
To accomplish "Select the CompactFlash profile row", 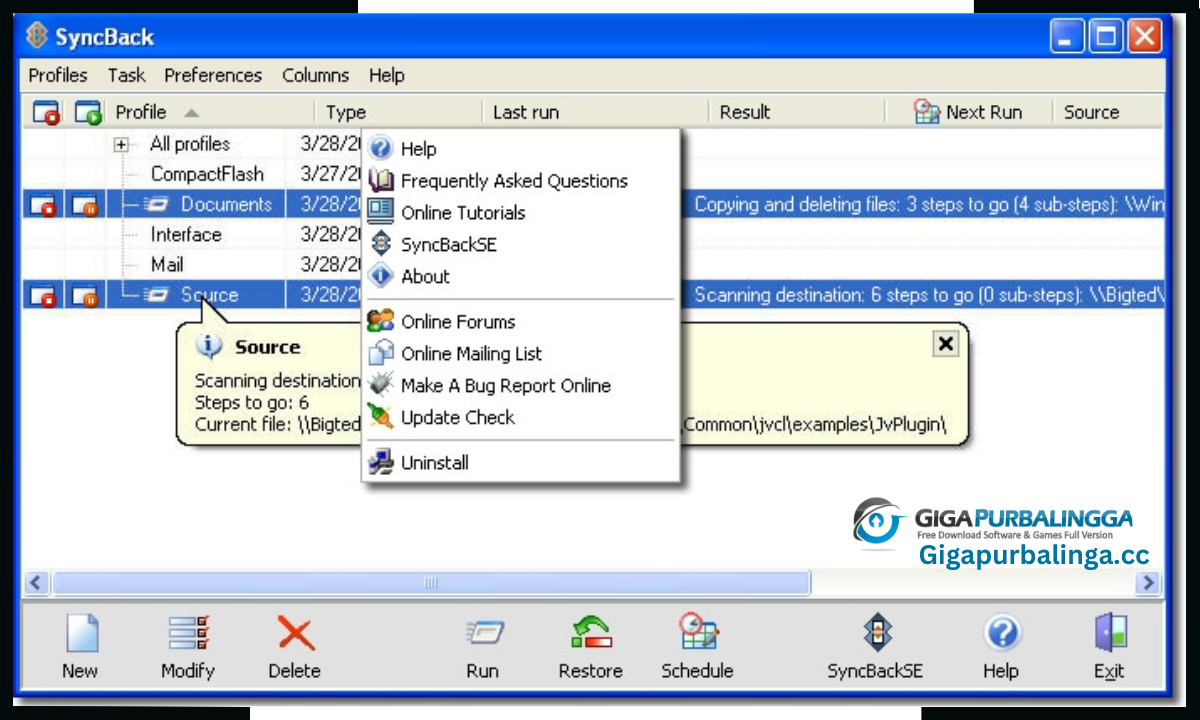I will pyautogui.click(x=207, y=174).
